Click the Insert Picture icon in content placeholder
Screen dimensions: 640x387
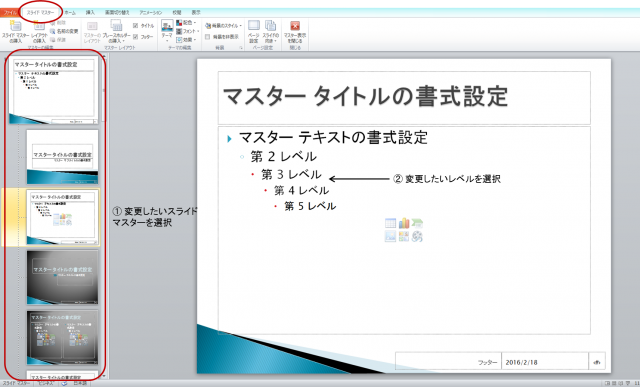[390, 236]
